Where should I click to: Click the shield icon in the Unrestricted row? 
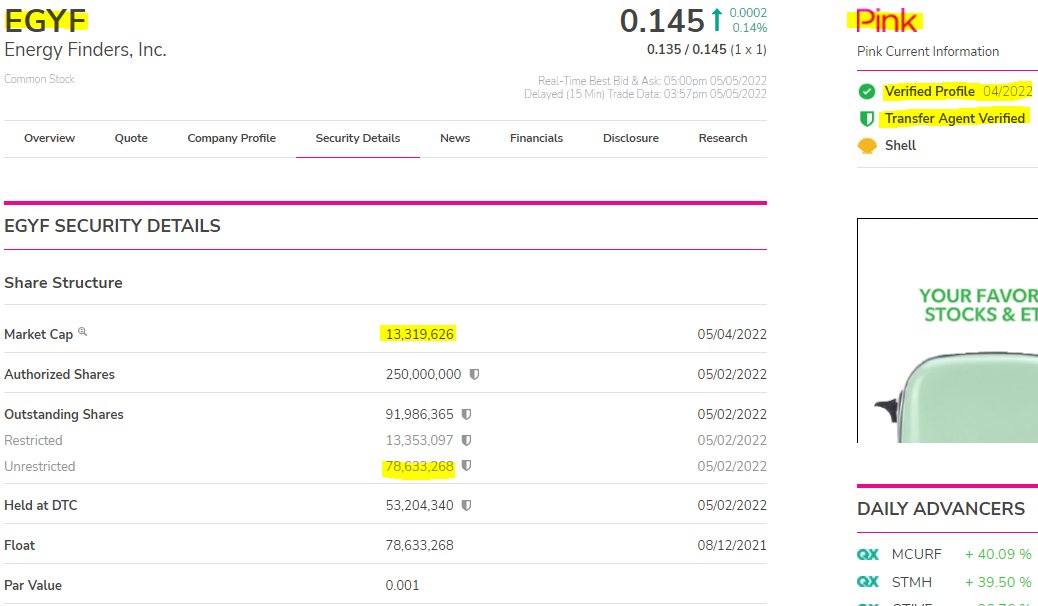coord(466,466)
